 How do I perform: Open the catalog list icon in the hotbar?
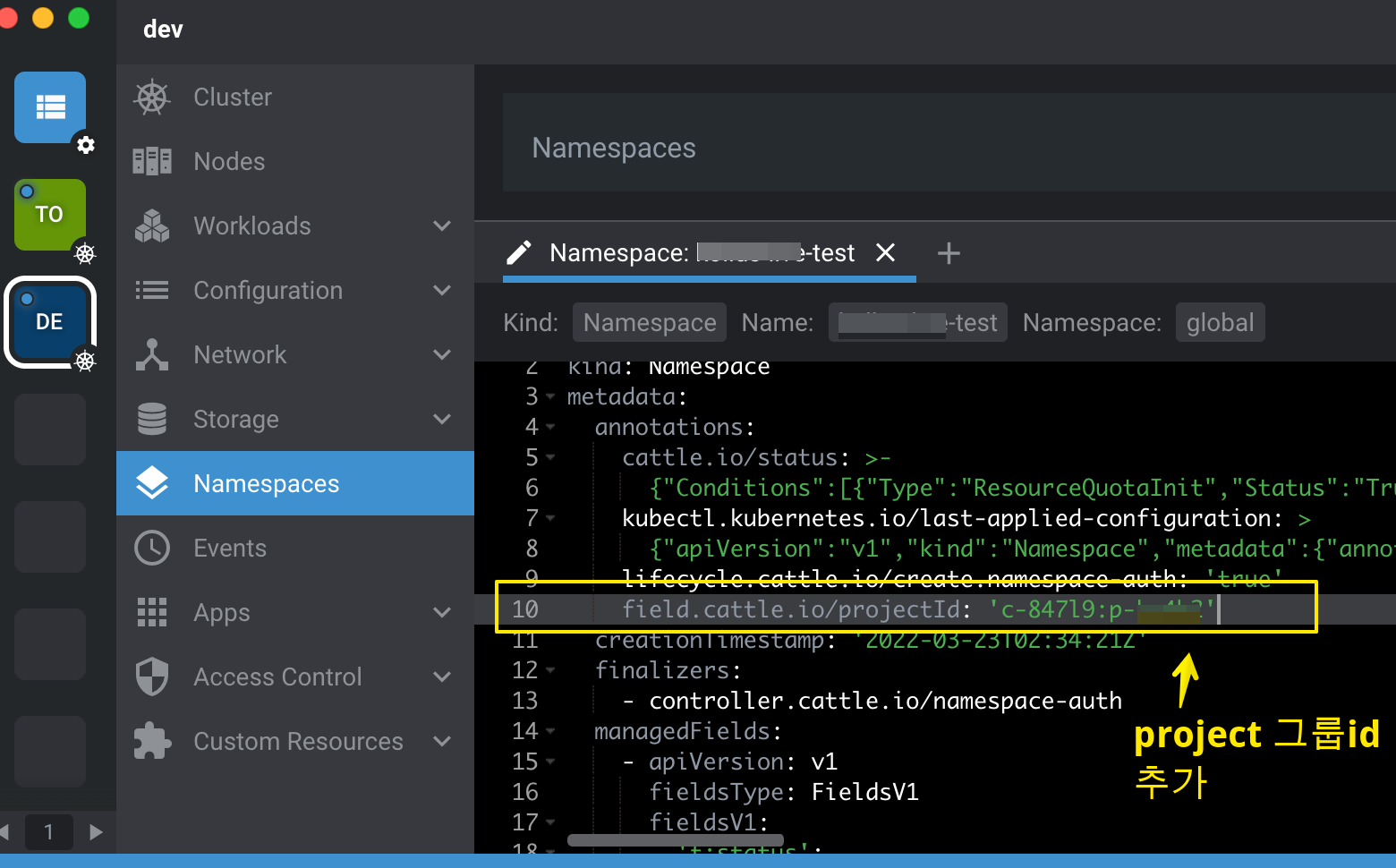pyautogui.click(x=50, y=107)
